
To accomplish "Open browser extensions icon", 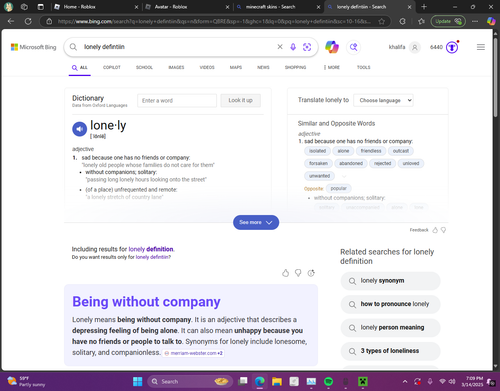I will pos(403,21).
